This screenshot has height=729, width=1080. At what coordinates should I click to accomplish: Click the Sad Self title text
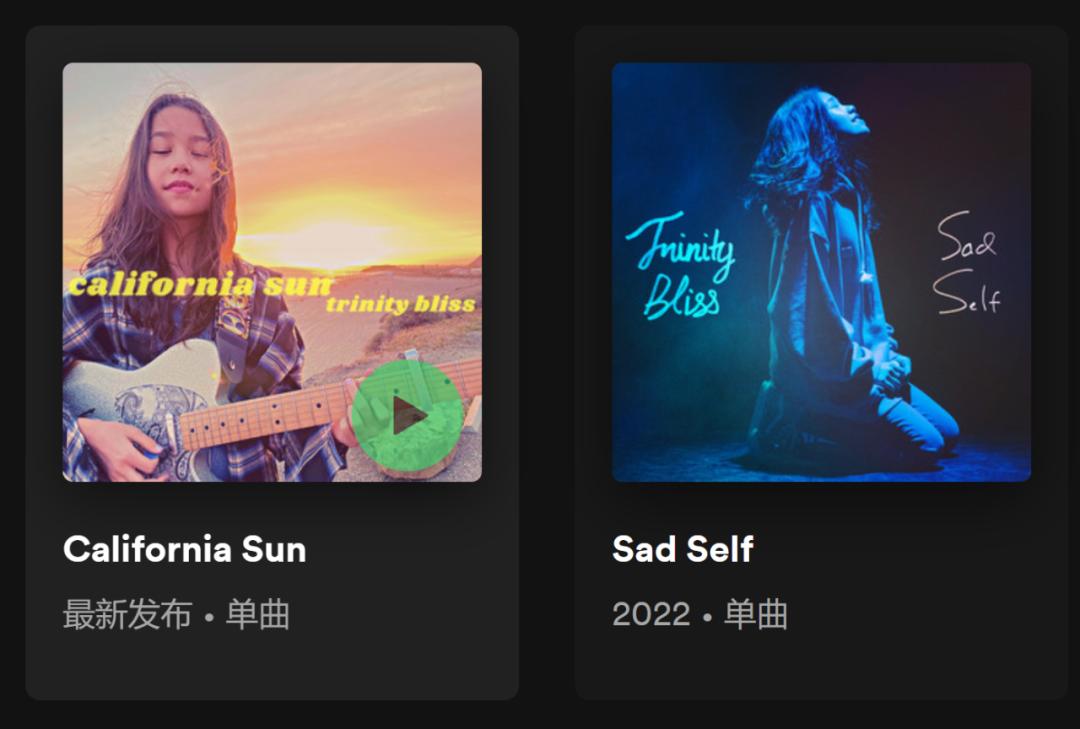(683, 549)
